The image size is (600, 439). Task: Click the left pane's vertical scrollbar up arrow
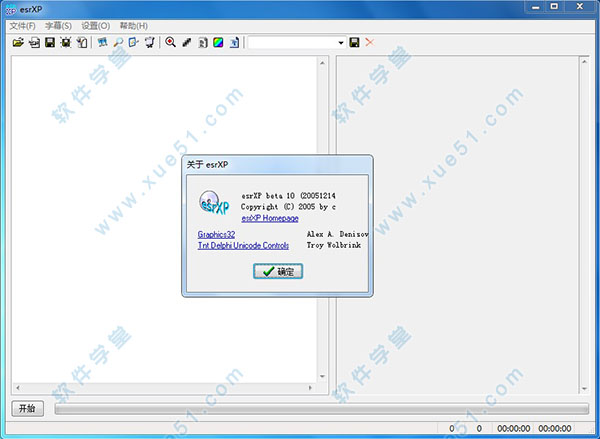click(322, 63)
